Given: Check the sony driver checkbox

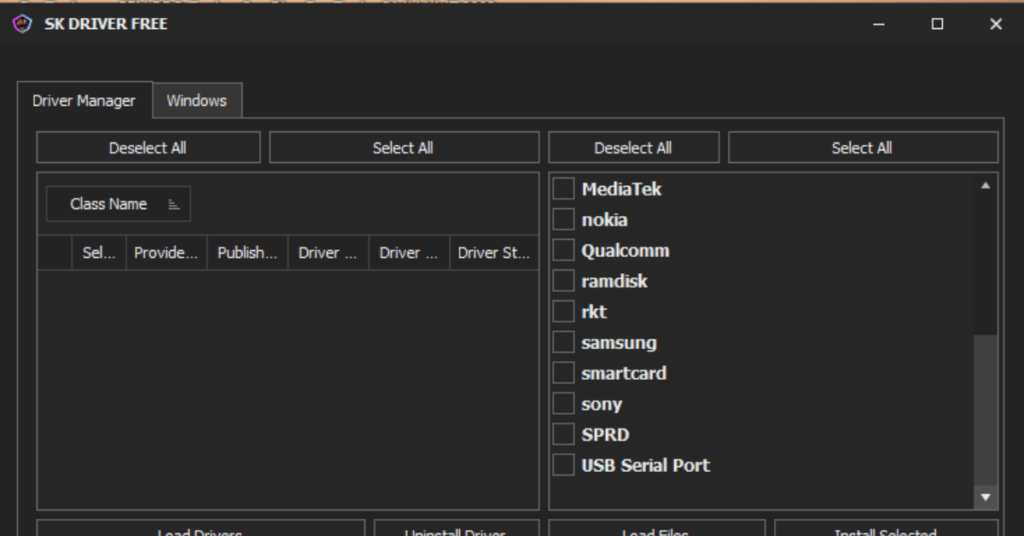Looking at the screenshot, I should [x=564, y=403].
